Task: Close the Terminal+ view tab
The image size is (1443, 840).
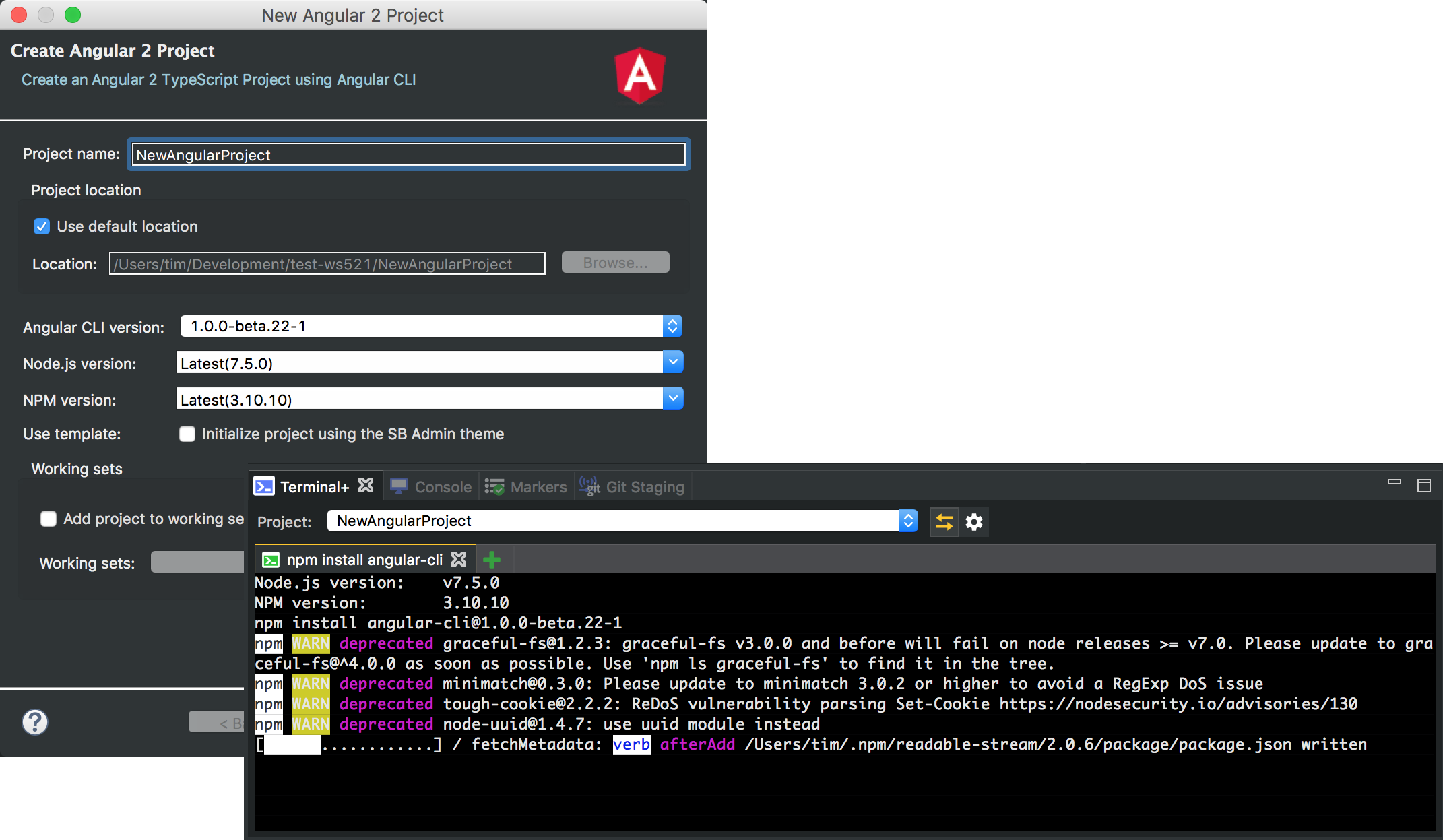Action: (366, 486)
